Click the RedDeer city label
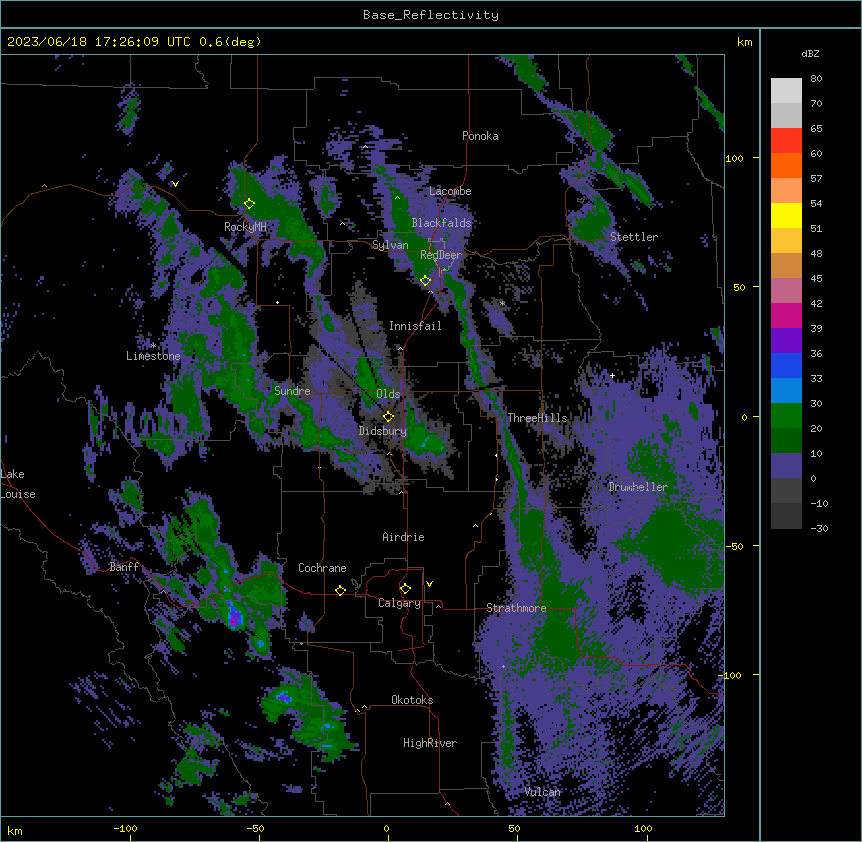 [x=441, y=255]
